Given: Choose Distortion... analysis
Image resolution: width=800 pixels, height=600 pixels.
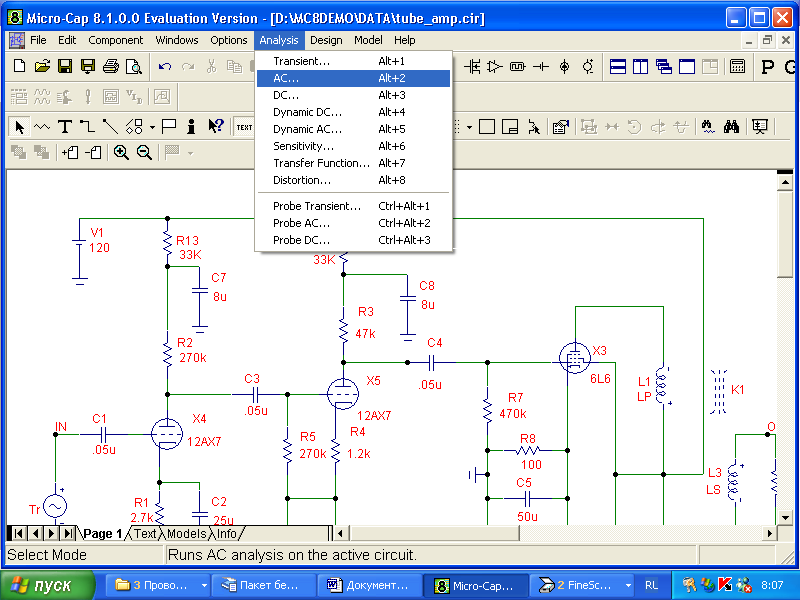Looking at the screenshot, I should click(x=353, y=180).
